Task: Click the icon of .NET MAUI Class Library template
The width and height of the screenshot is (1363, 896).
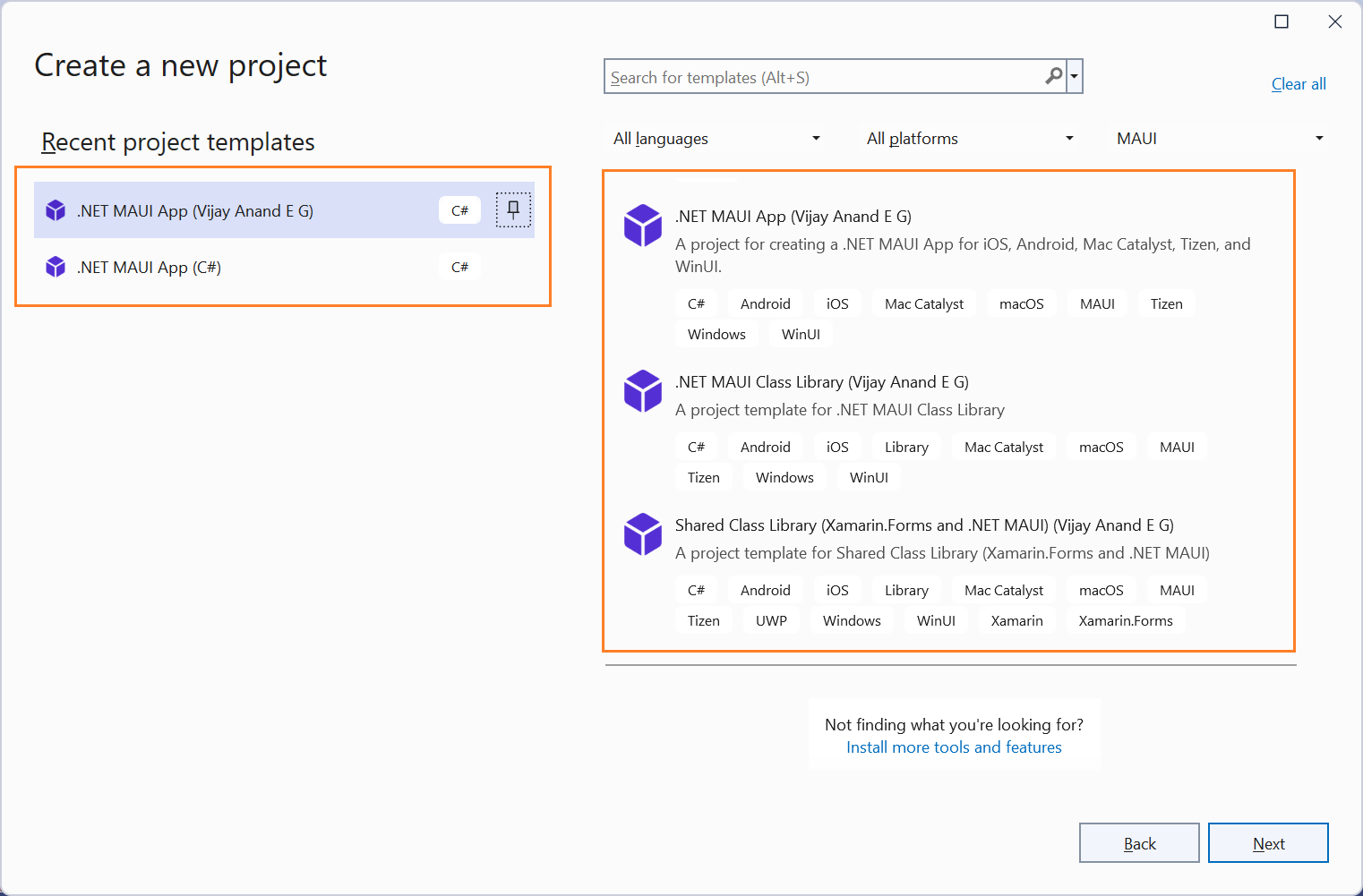Action: [643, 390]
